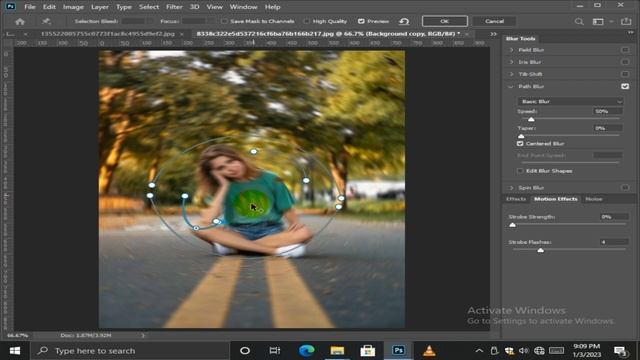Enable the Tilt-Shift checkbox

625,74
